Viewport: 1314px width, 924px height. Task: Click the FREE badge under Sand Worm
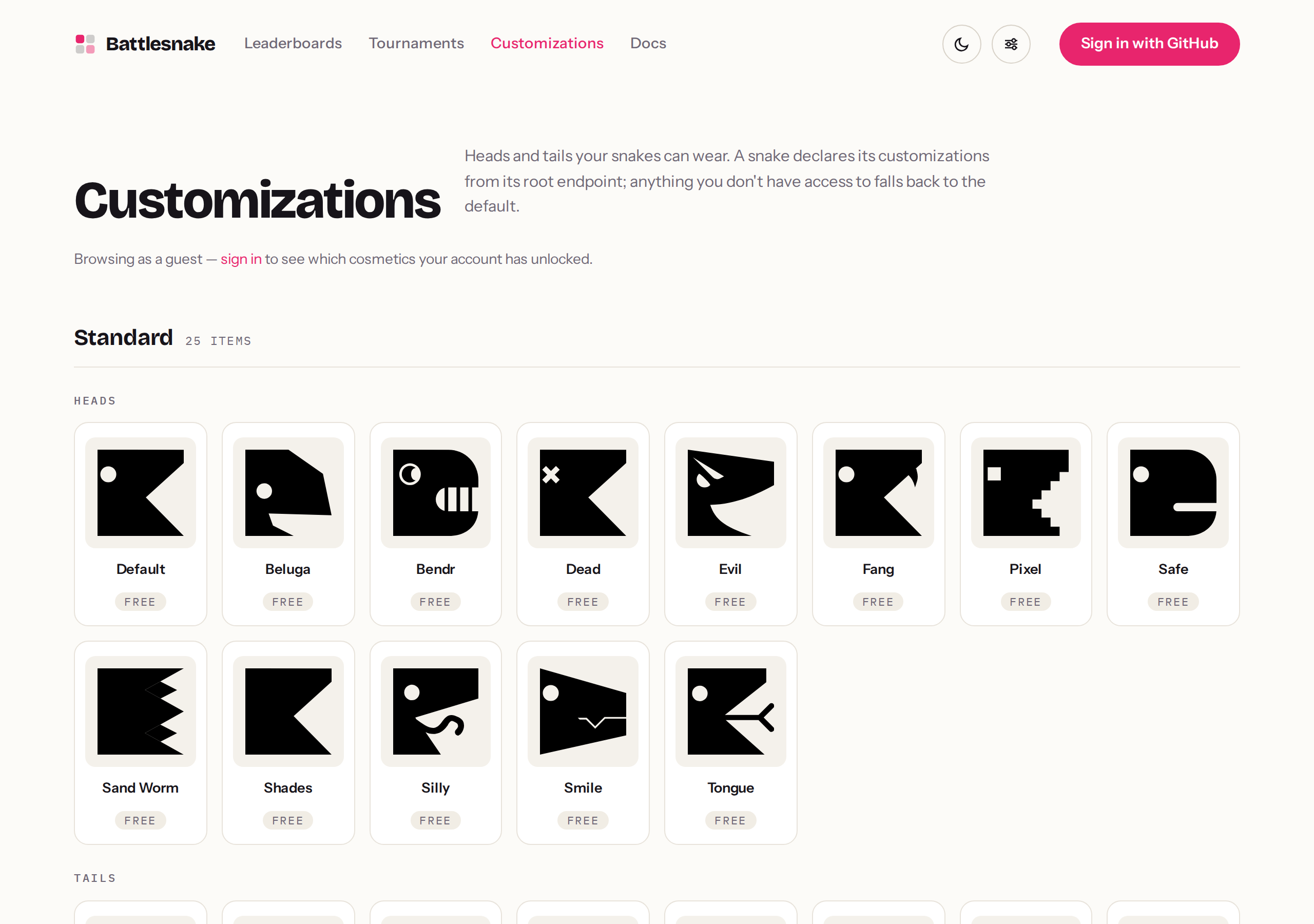(140, 820)
